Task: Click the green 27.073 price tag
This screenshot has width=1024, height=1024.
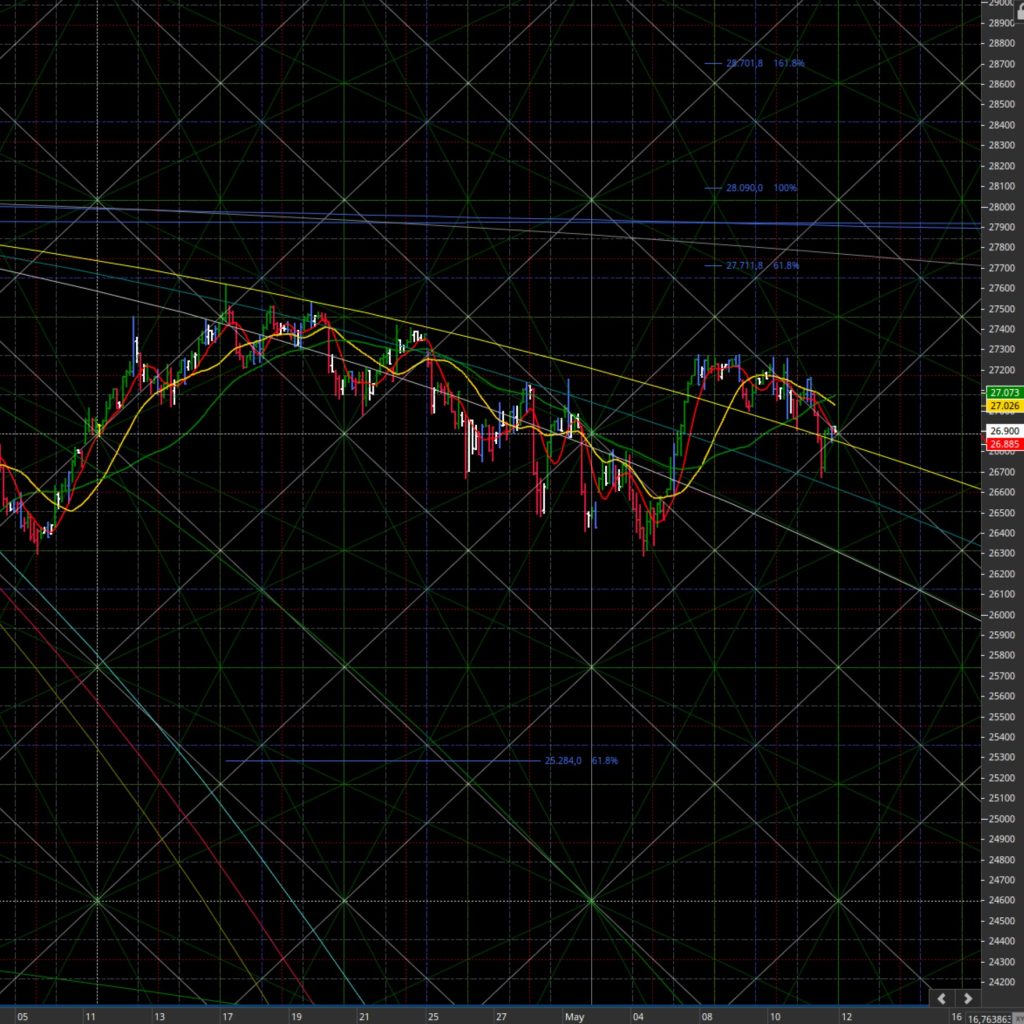Action: click(x=1004, y=392)
